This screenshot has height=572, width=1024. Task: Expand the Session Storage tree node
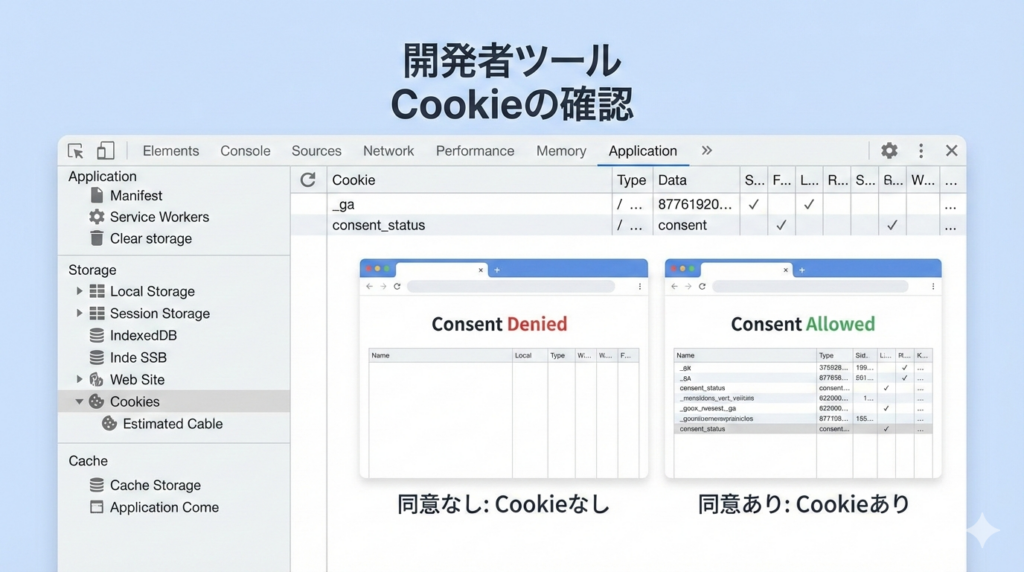pyautogui.click(x=79, y=313)
